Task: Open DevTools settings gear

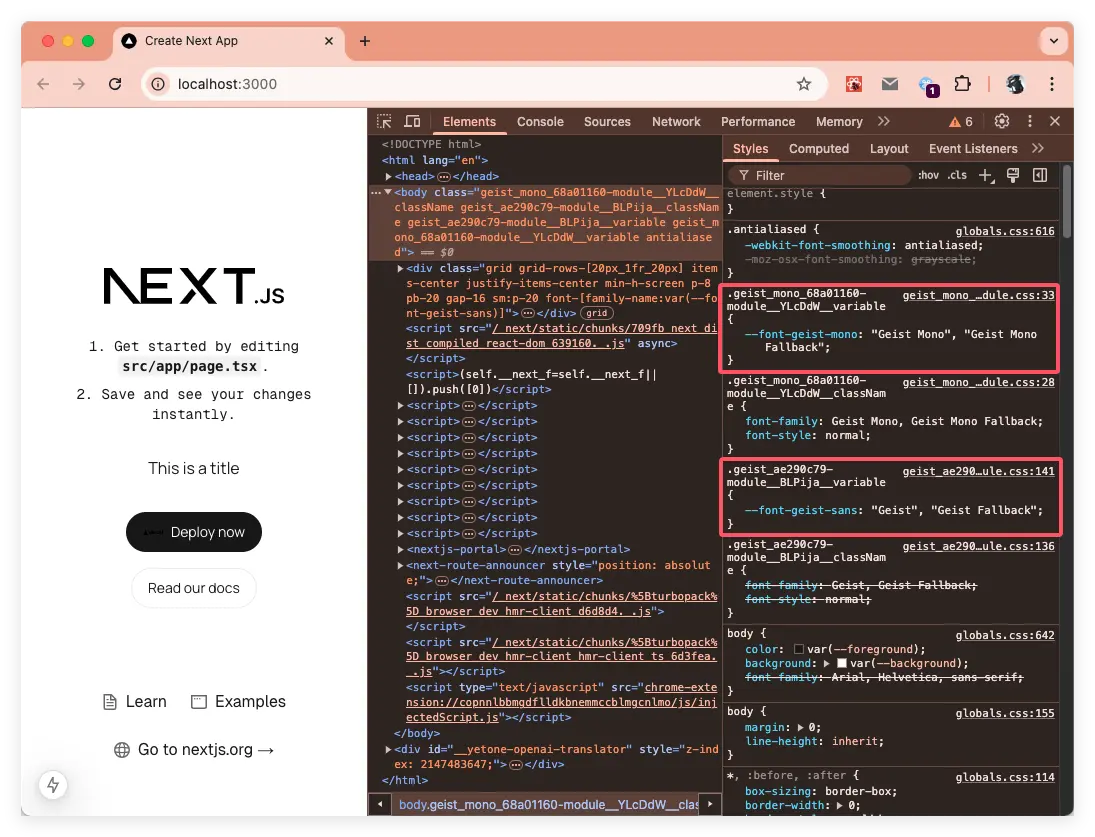Action: (1001, 121)
